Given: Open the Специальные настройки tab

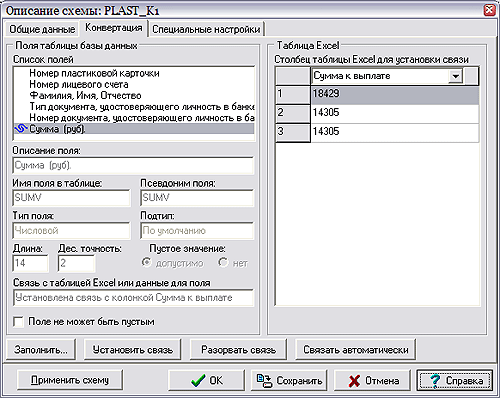Looking at the screenshot, I should pyautogui.click(x=206, y=29).
